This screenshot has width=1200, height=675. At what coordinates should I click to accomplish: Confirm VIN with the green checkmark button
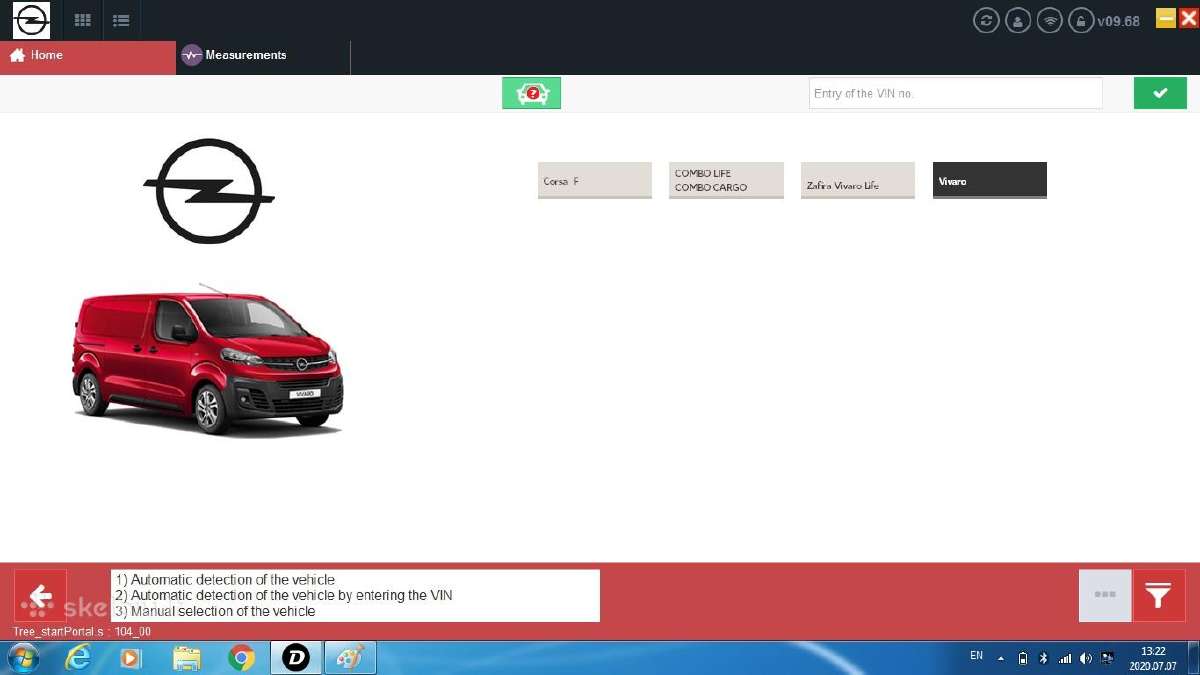point(1160,93)
